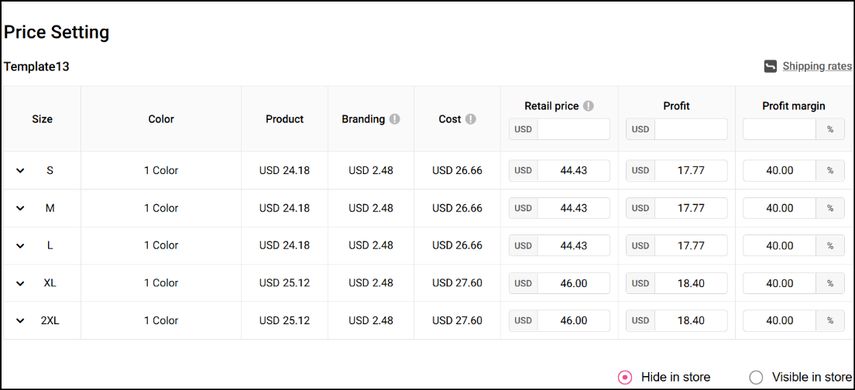Open the Shipping rates link
Viewport: 855px width, 390px height.
point(817,67)
